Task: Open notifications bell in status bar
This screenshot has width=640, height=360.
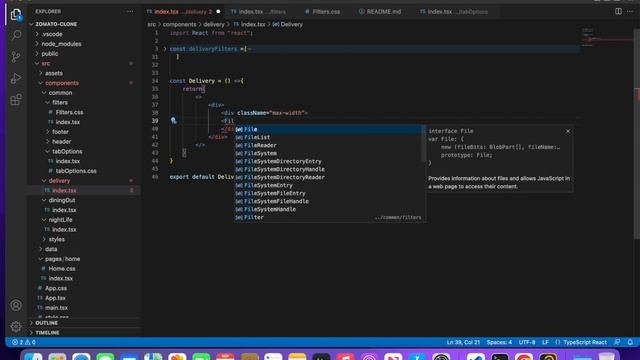Action: click(x=630, y=342)
